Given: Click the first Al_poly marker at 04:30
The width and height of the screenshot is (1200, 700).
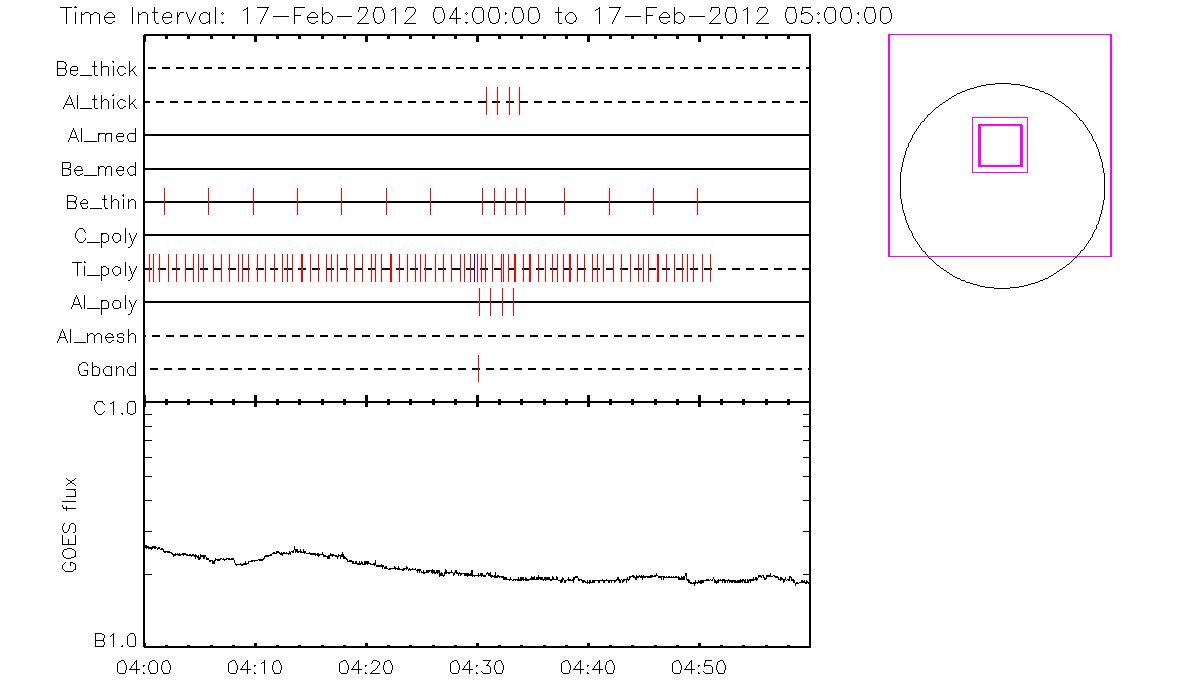Looking at the screenshot, I should (x=480, y=301).
